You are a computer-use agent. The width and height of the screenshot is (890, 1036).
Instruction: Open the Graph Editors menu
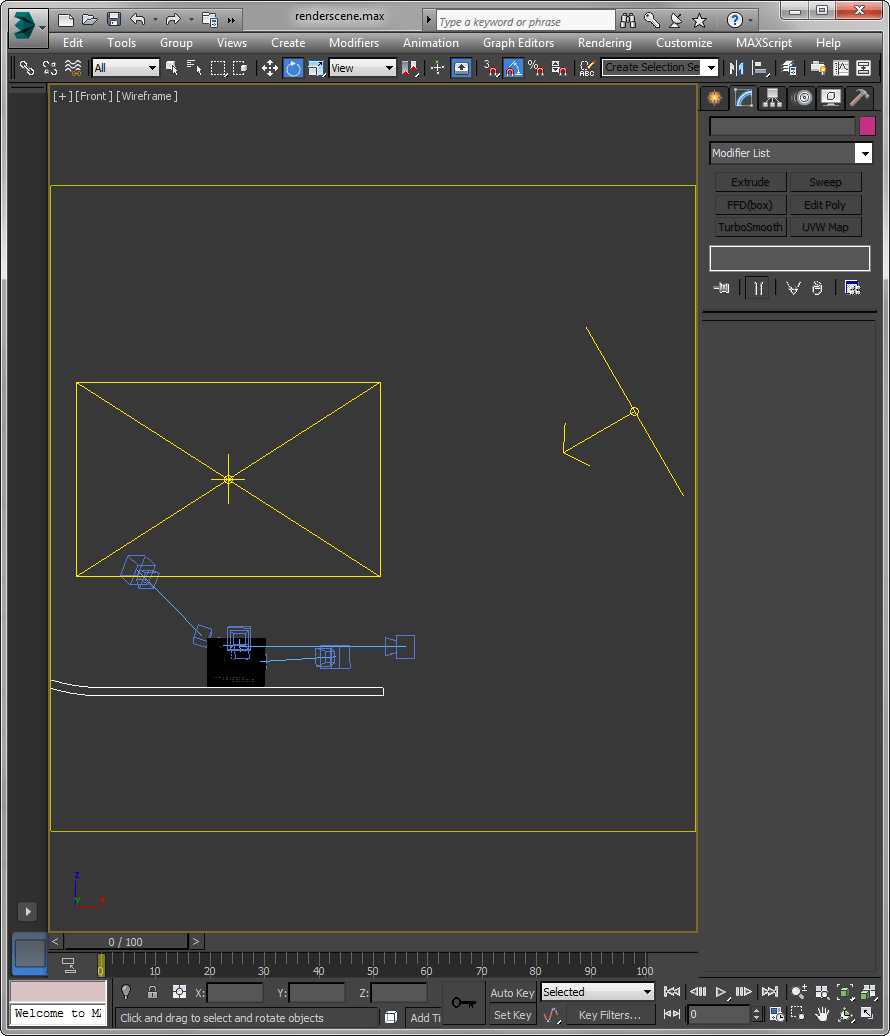point(518,43)
